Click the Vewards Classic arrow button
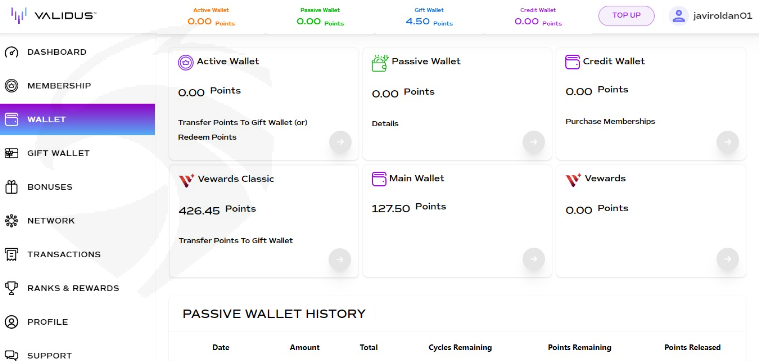Viewport: 759px width, 361px height. [x=340, y=259]
